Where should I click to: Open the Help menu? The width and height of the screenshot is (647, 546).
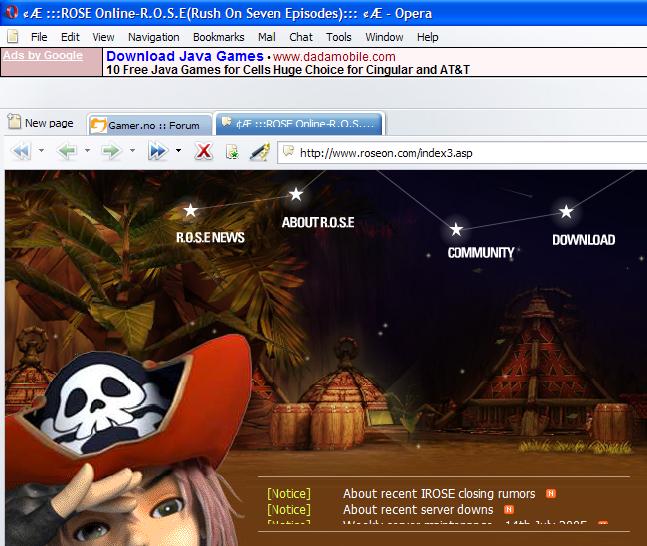(x=427, y=37)
